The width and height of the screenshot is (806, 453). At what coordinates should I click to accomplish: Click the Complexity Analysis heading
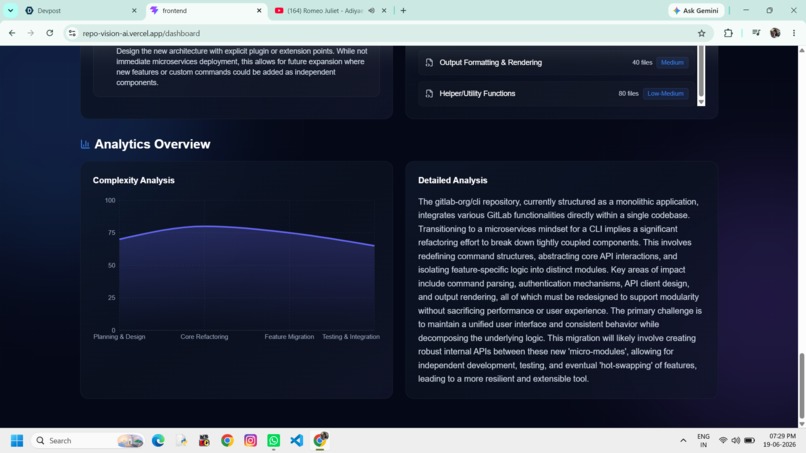point(134,180)
